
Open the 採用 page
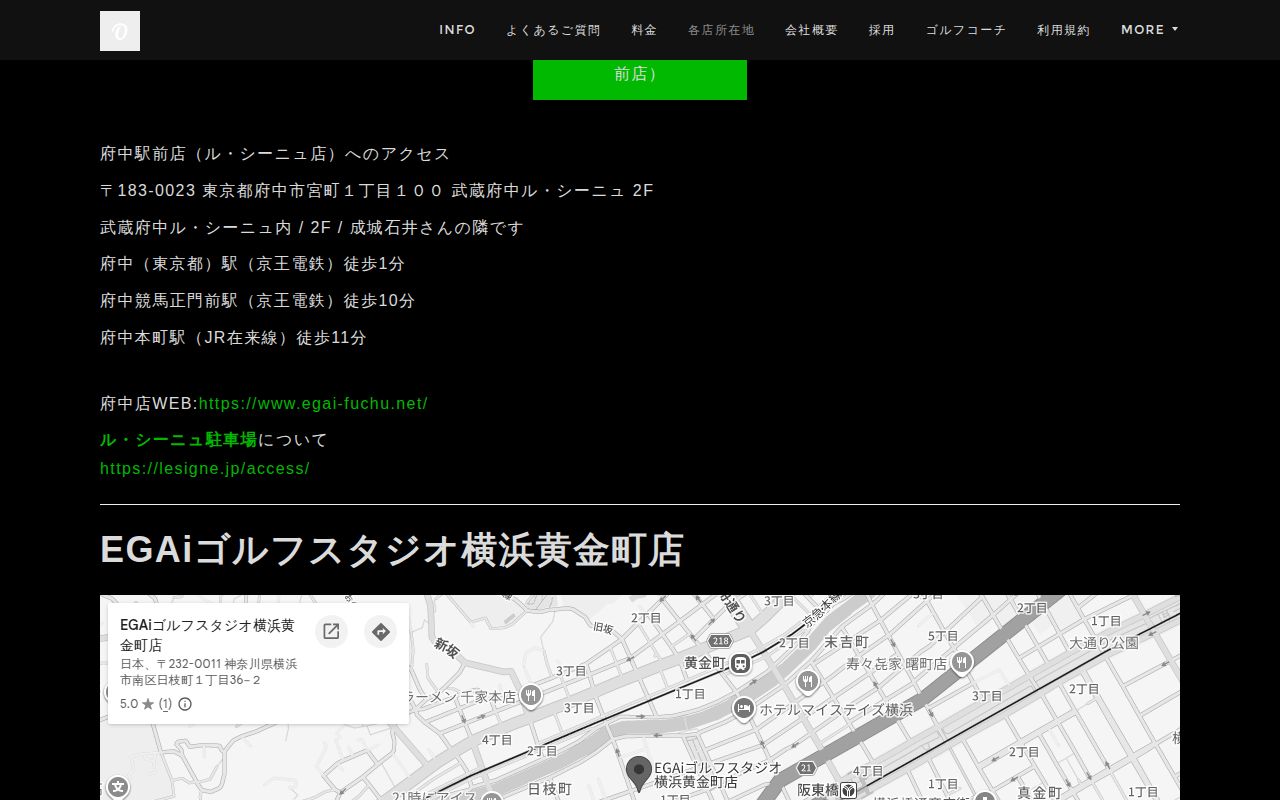881,30
